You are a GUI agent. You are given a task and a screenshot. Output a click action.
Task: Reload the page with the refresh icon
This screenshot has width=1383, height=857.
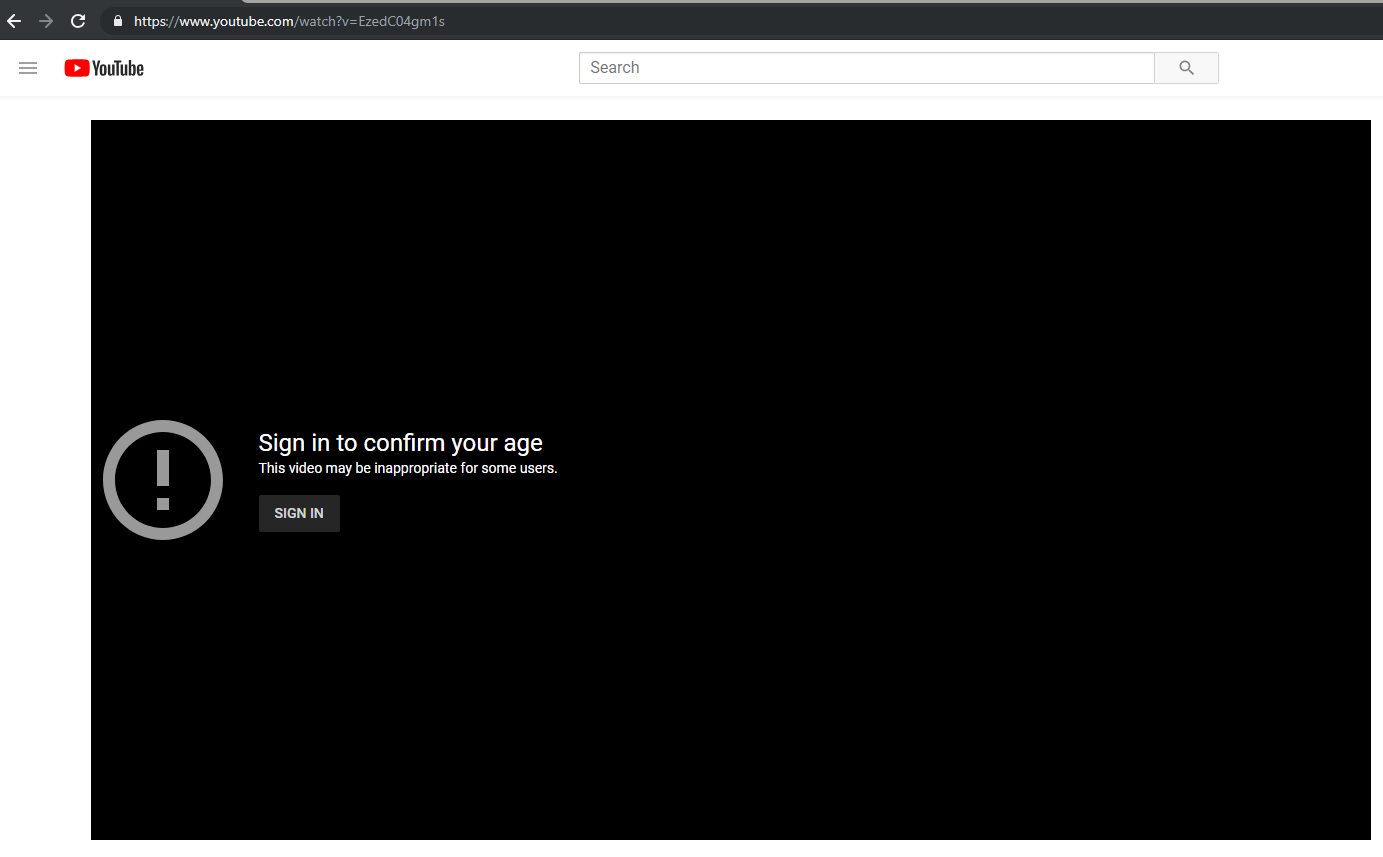[78, 21]
